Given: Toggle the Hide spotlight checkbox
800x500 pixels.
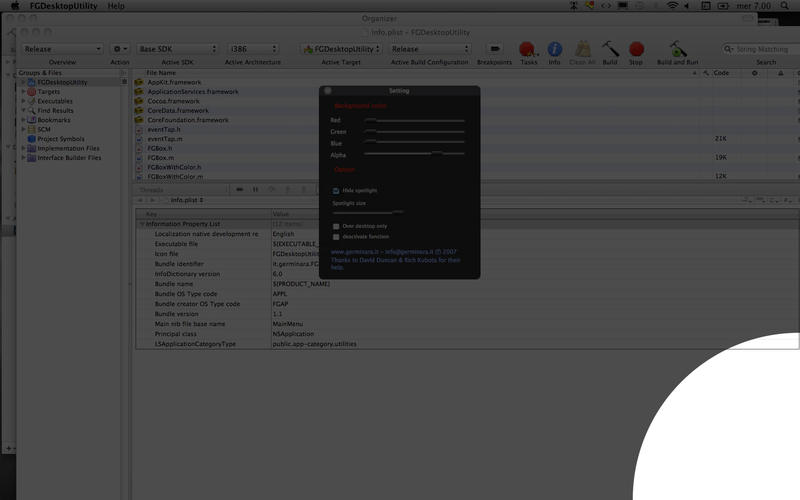Looking at the screenshot, I should (x=336, y=190).
